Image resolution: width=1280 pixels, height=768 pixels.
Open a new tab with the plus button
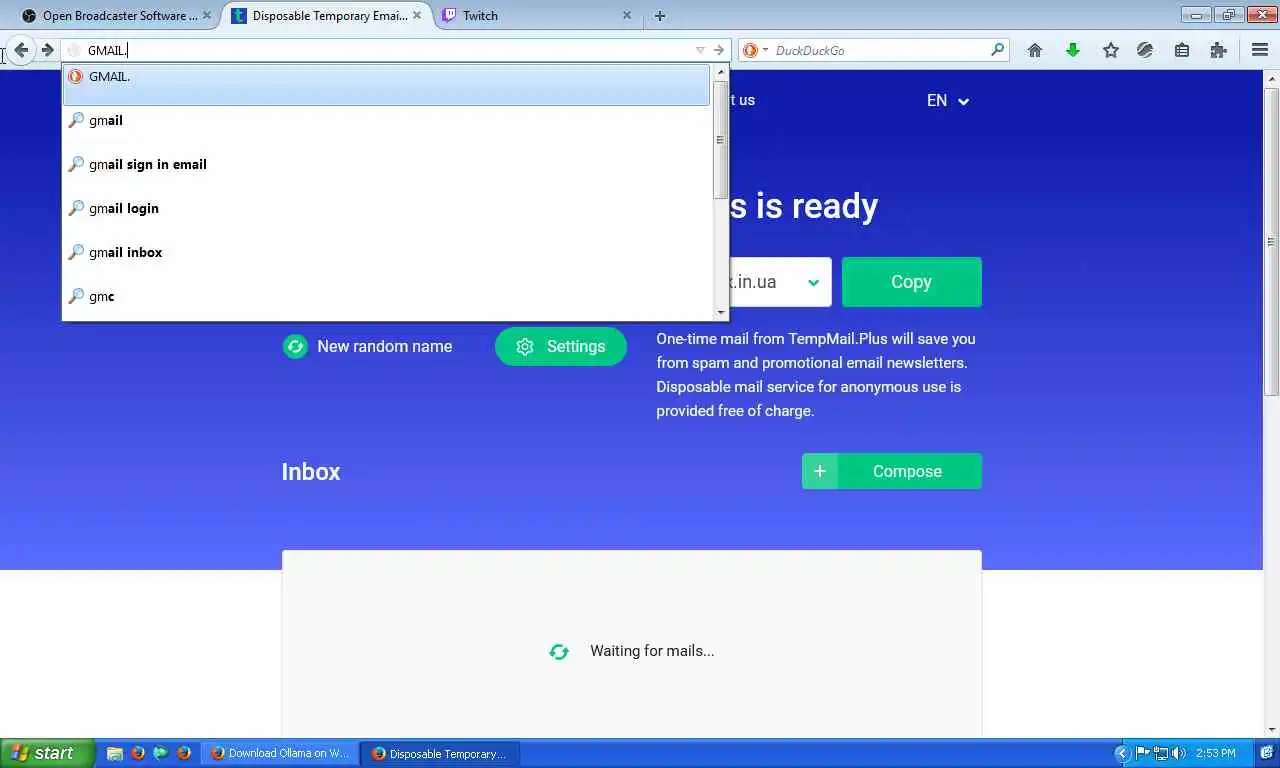pyautogui.click(x=660, y=15)
